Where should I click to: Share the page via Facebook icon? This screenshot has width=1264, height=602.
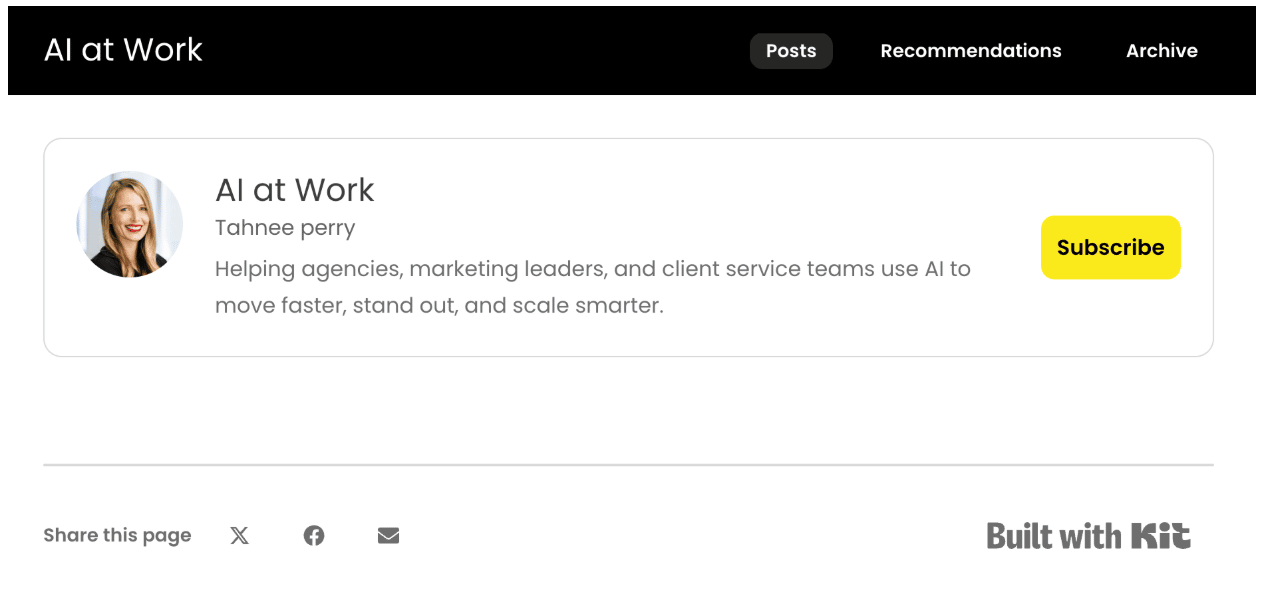tap(314, 536)
